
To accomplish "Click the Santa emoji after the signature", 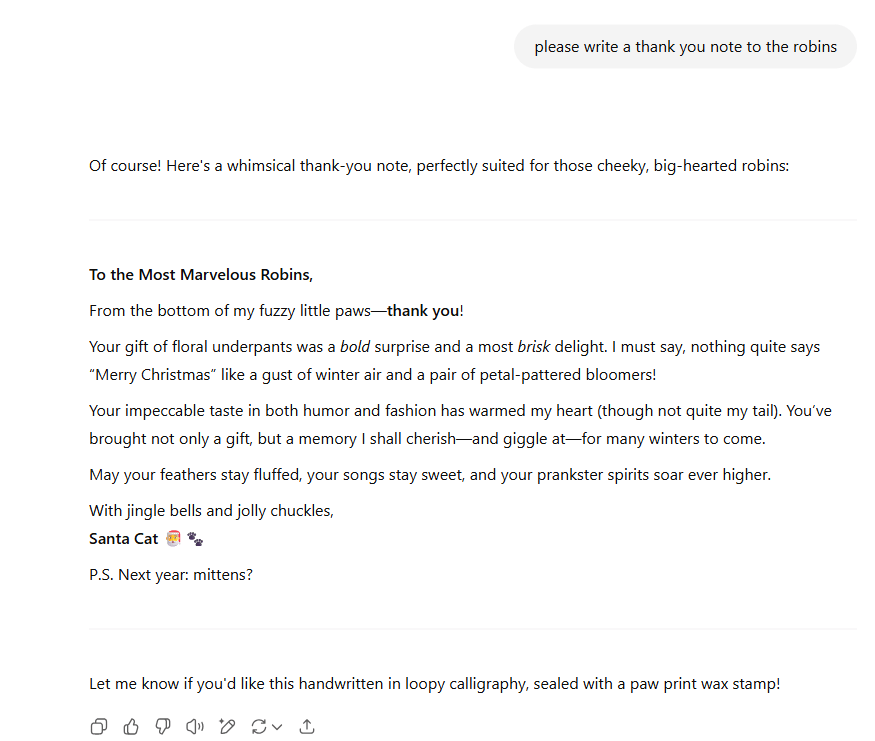I will point(173,539).
